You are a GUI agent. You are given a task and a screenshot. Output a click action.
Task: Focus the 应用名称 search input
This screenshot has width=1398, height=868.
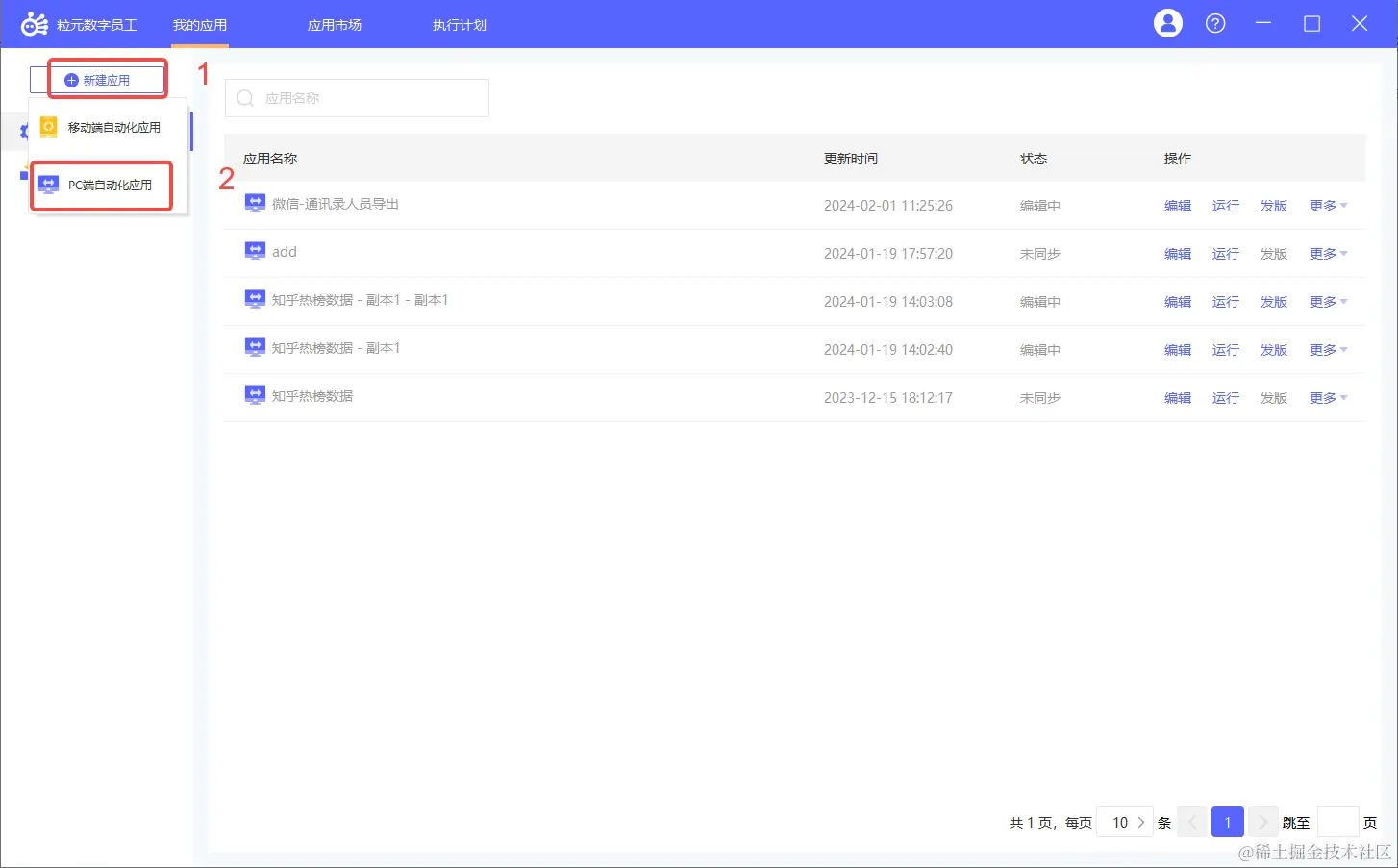(x=357, y=98)
